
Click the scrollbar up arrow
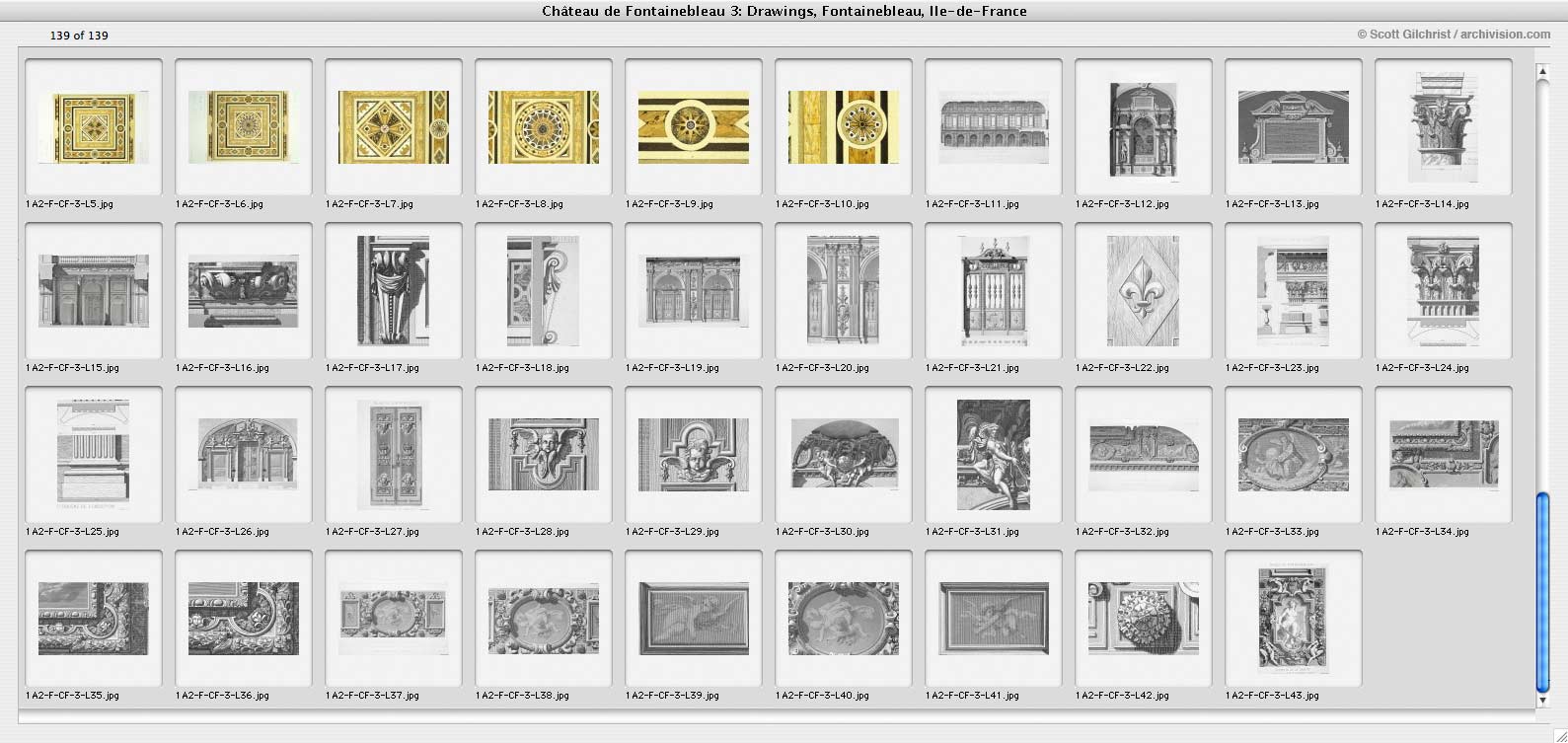click(x=1543, y=71)
